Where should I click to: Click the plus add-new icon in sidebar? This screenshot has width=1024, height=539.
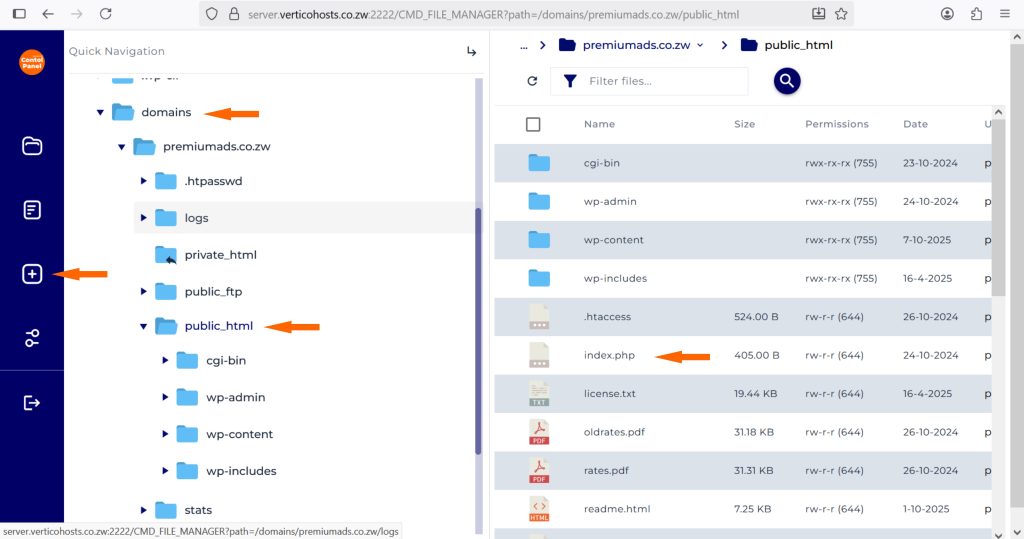[32, 274]
